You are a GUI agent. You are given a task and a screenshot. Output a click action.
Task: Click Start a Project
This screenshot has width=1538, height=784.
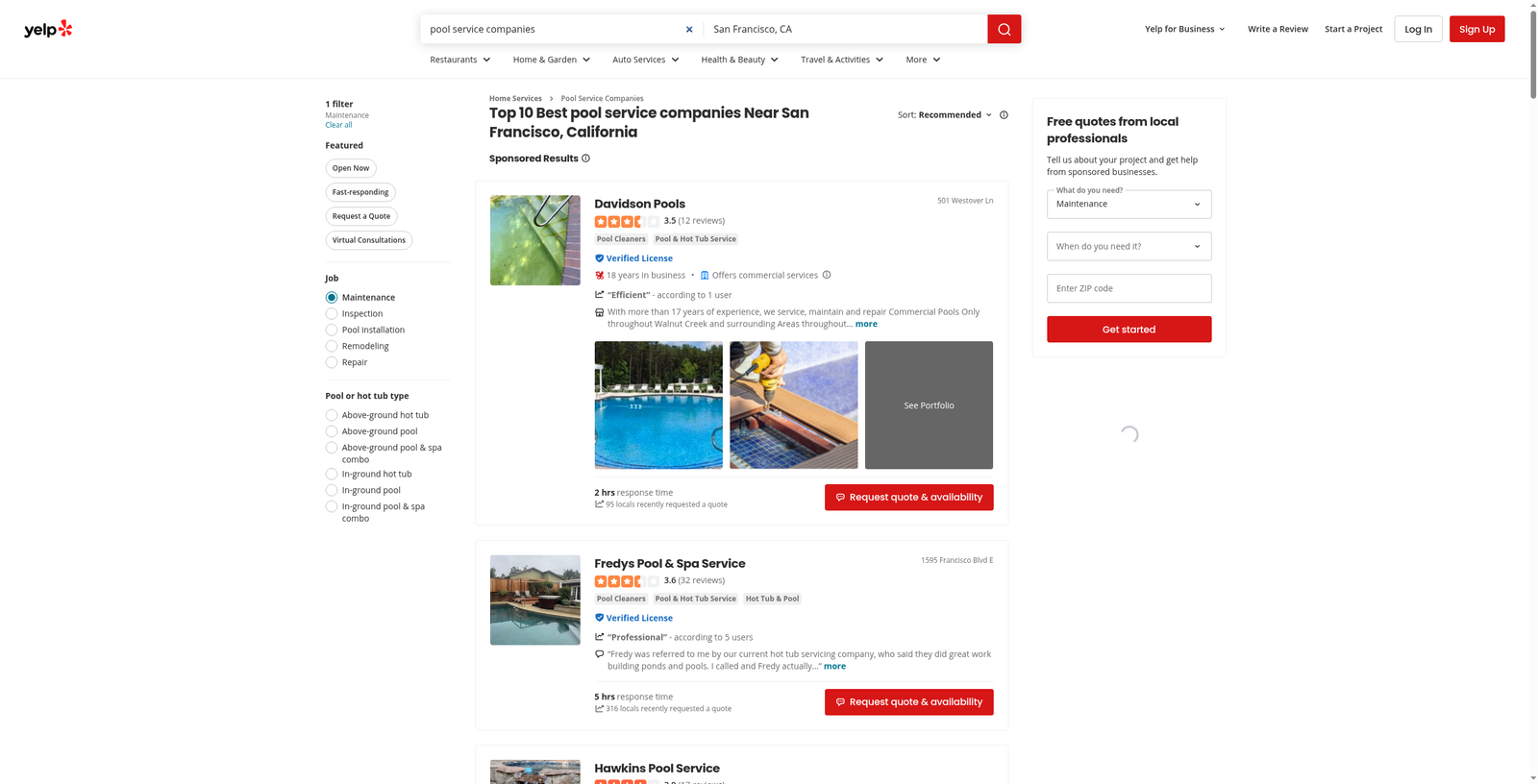click(1353, 29)
